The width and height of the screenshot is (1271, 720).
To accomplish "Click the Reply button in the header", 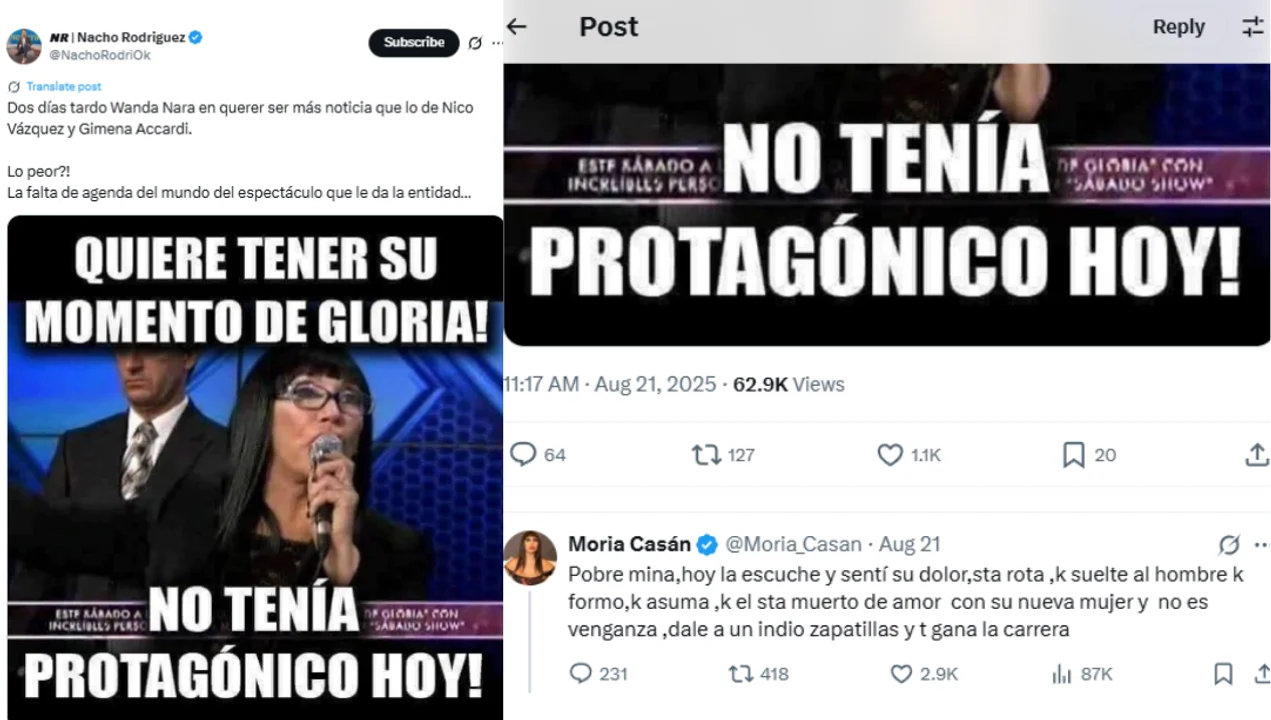I will (x=1178, y=27).
